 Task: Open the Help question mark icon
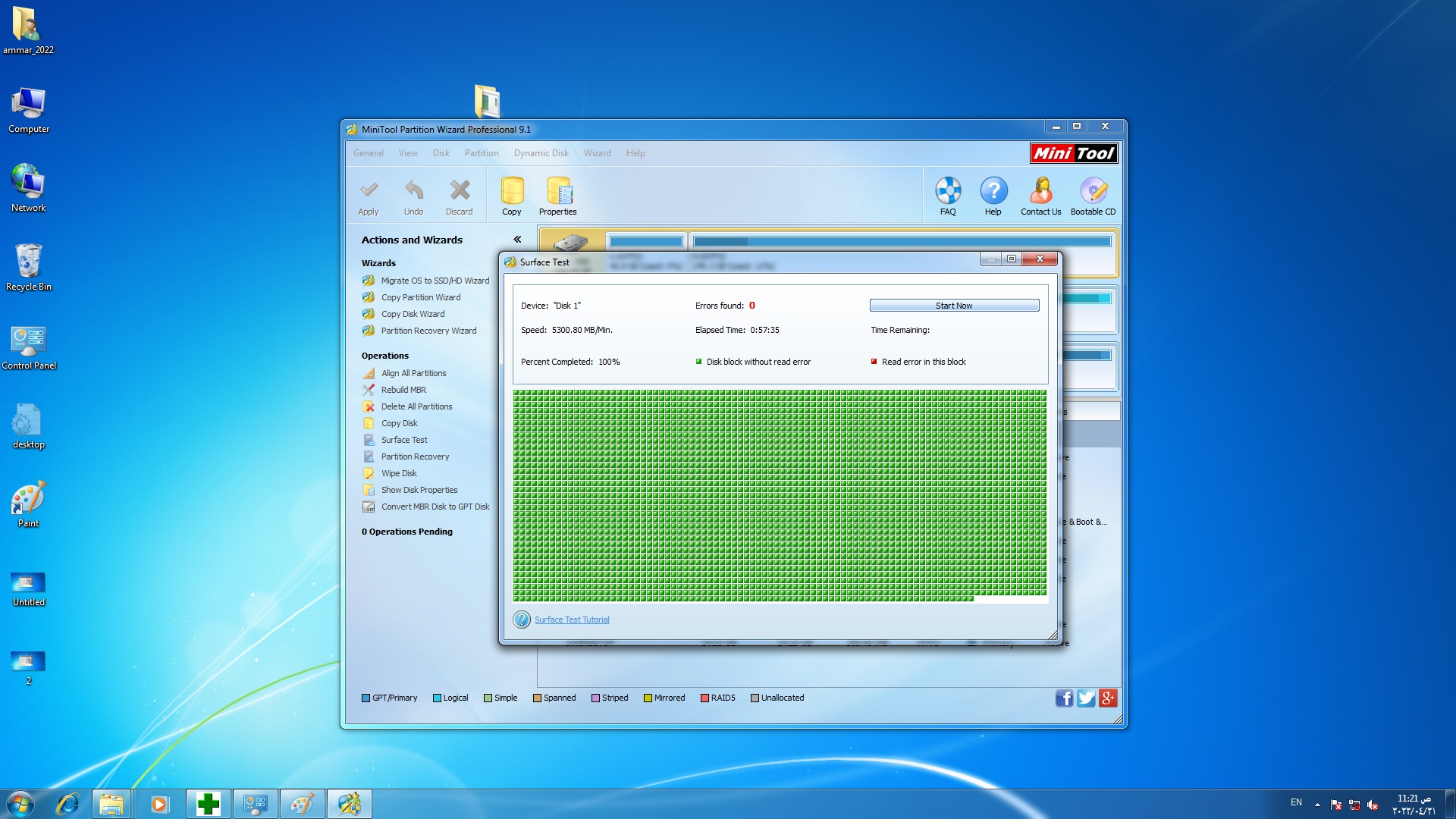(x=993, y=196)
